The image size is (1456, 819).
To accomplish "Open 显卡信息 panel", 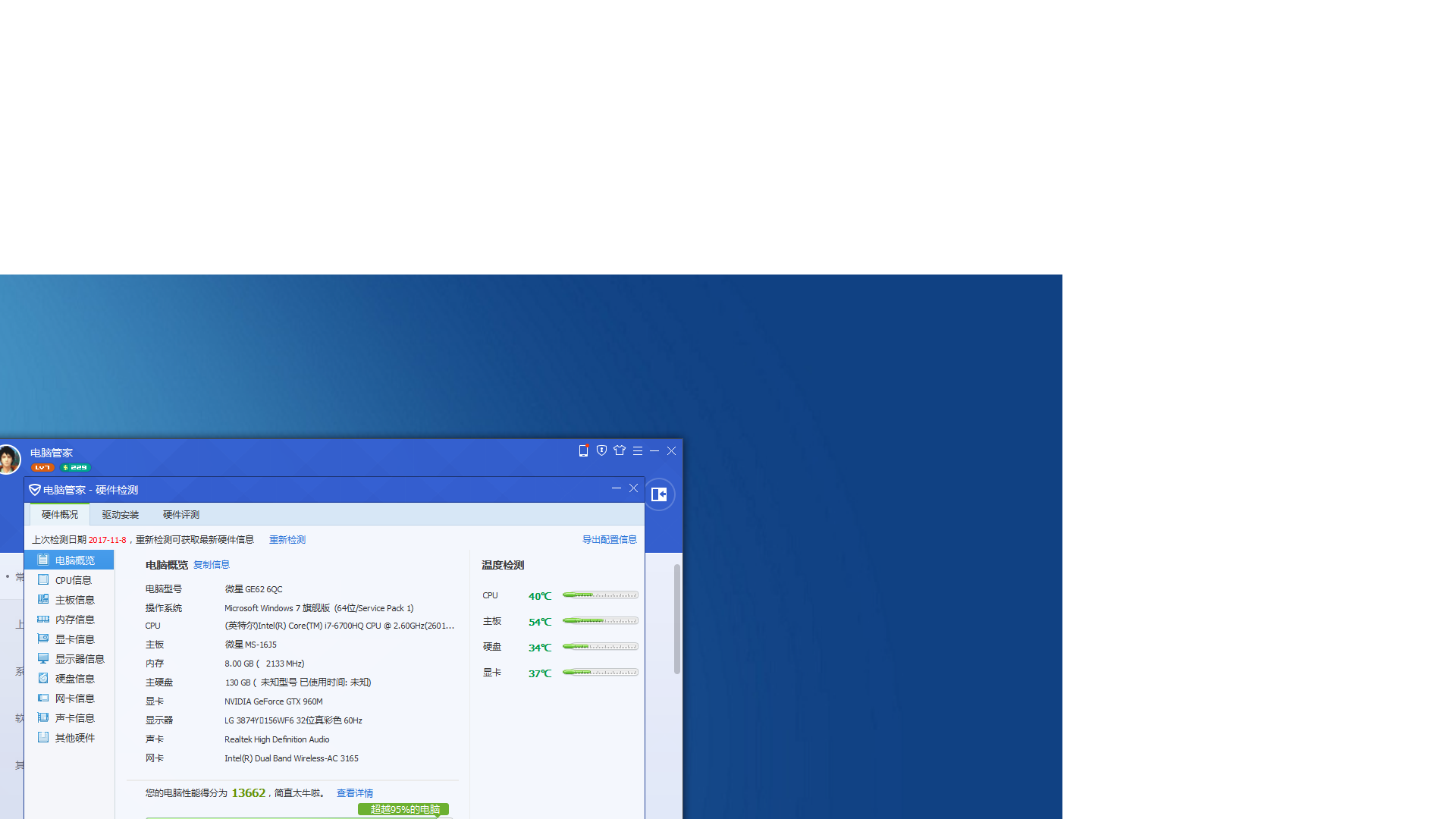I will 75,639.
